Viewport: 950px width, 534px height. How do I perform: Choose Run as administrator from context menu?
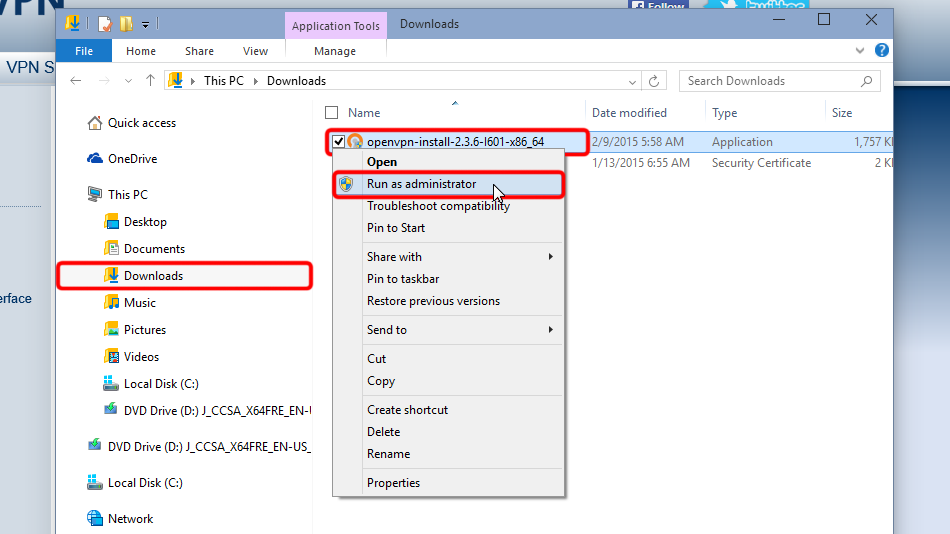tap(421, 184)
